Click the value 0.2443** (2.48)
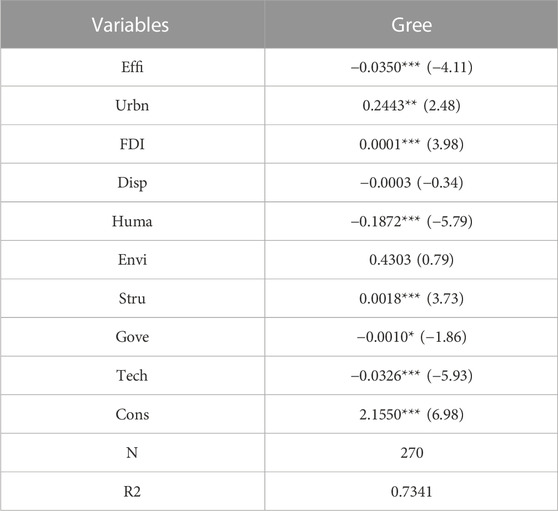This screenshot has width=558, height=511. 411,105
